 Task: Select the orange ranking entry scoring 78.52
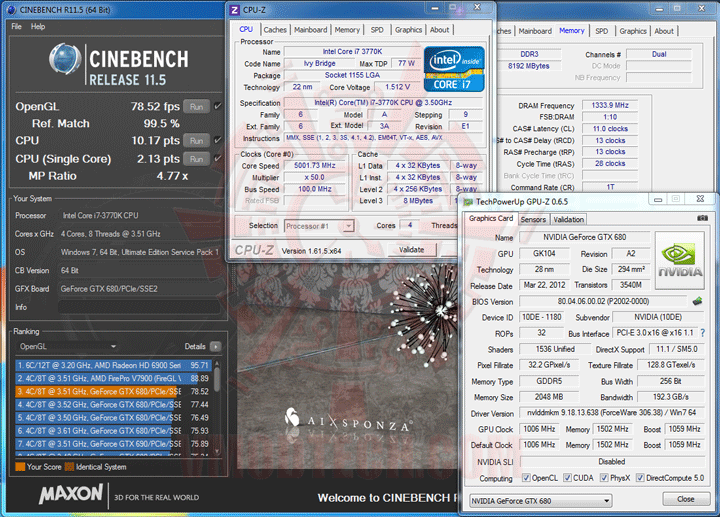pyautogui.click(x=113, y=392)
